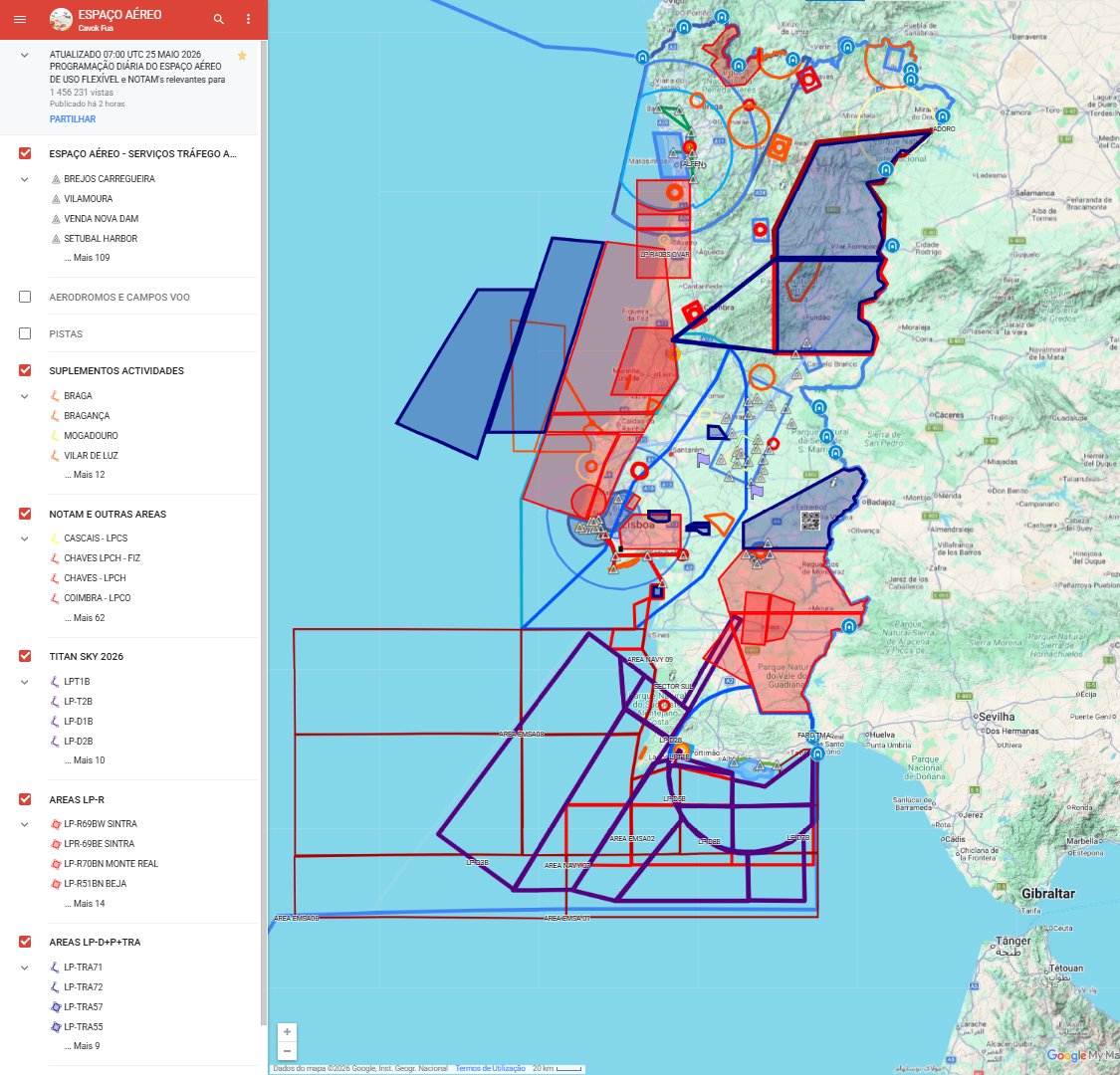Collapse the BREJOS CARREGUEIRA list chevron
Image resolution: width=1120 pixels, height=1075 pixels.
[24, 179]
